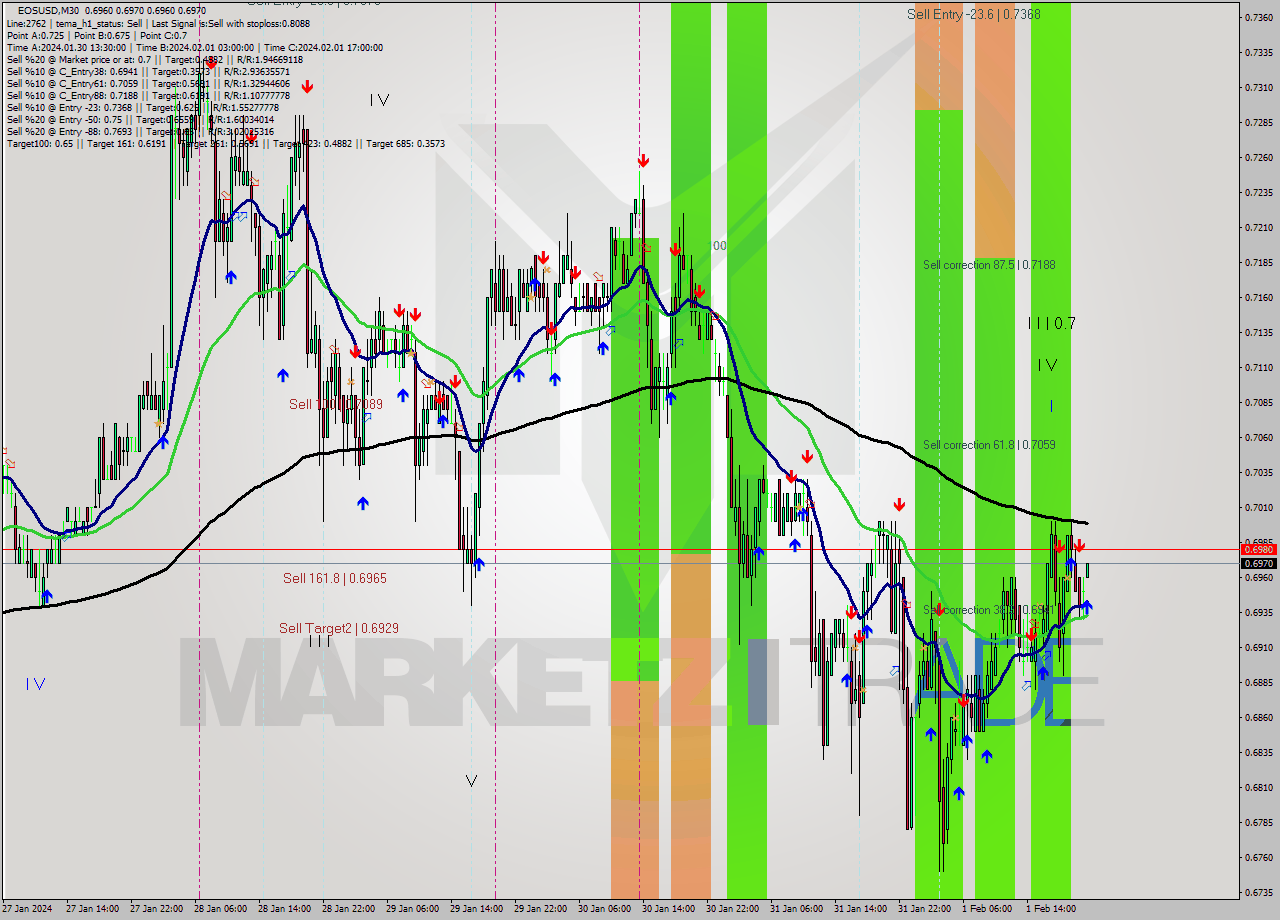The image size is (1280, 920).
Task: Click the '27 Jan 22:00' time axis label
Action: click(156, 909)
